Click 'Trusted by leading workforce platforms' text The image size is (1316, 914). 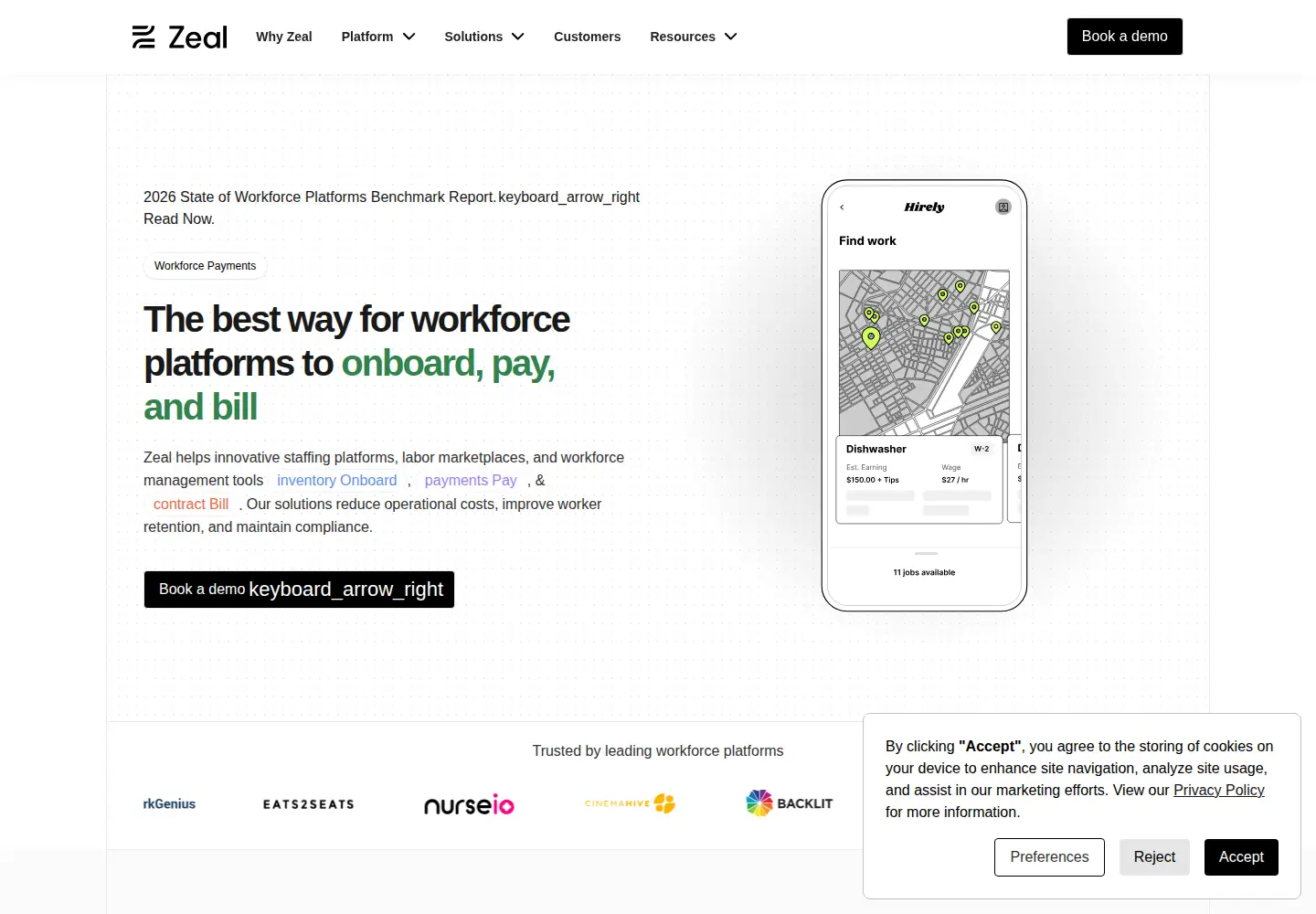pyautogui.click(x=658, y=751)
